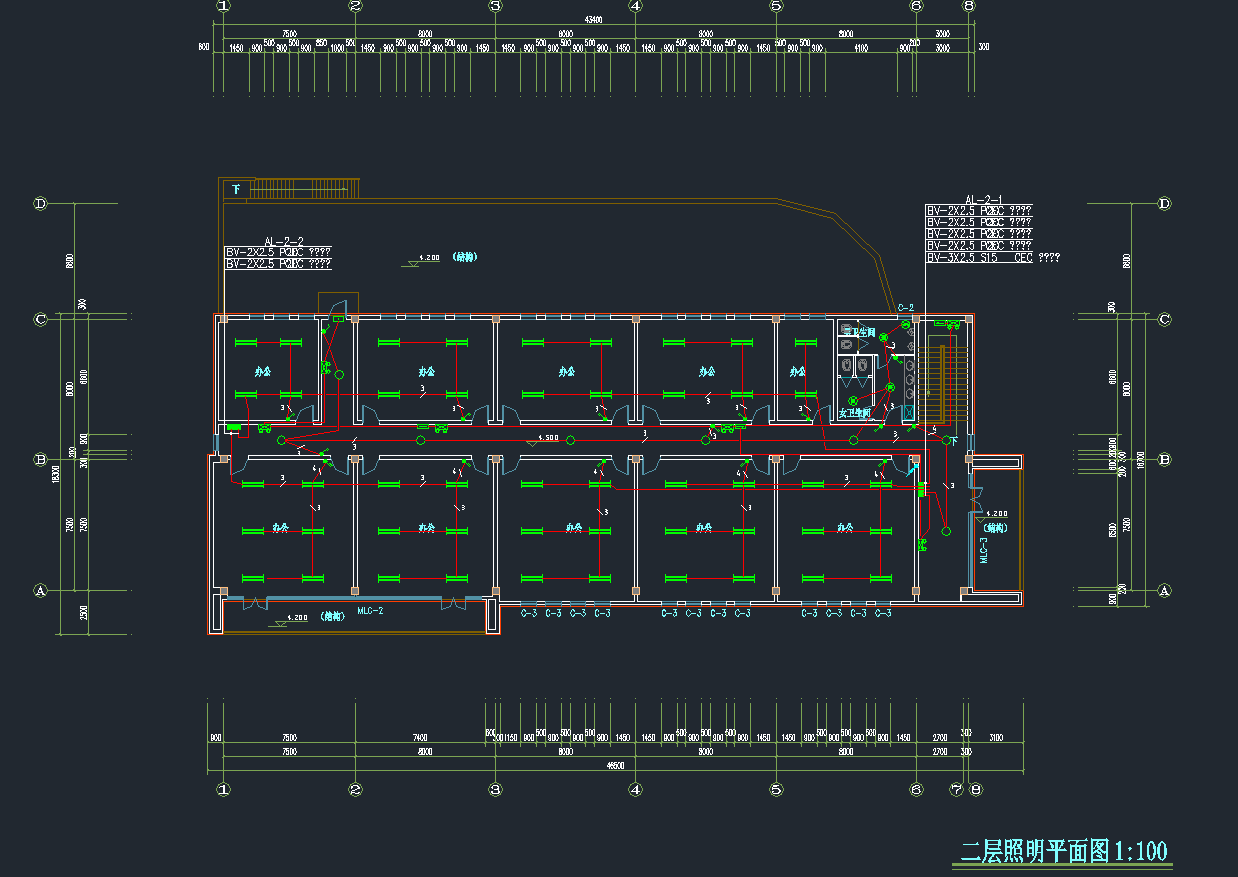Screen dimensions: 1238x877
Task: Click the 43400 overall dimension at top
Action: [593, 20]
